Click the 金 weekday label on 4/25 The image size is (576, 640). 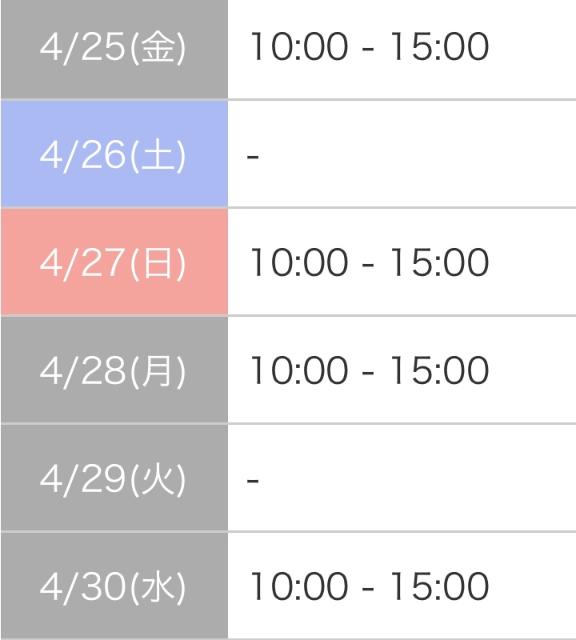tap(157, 48)
